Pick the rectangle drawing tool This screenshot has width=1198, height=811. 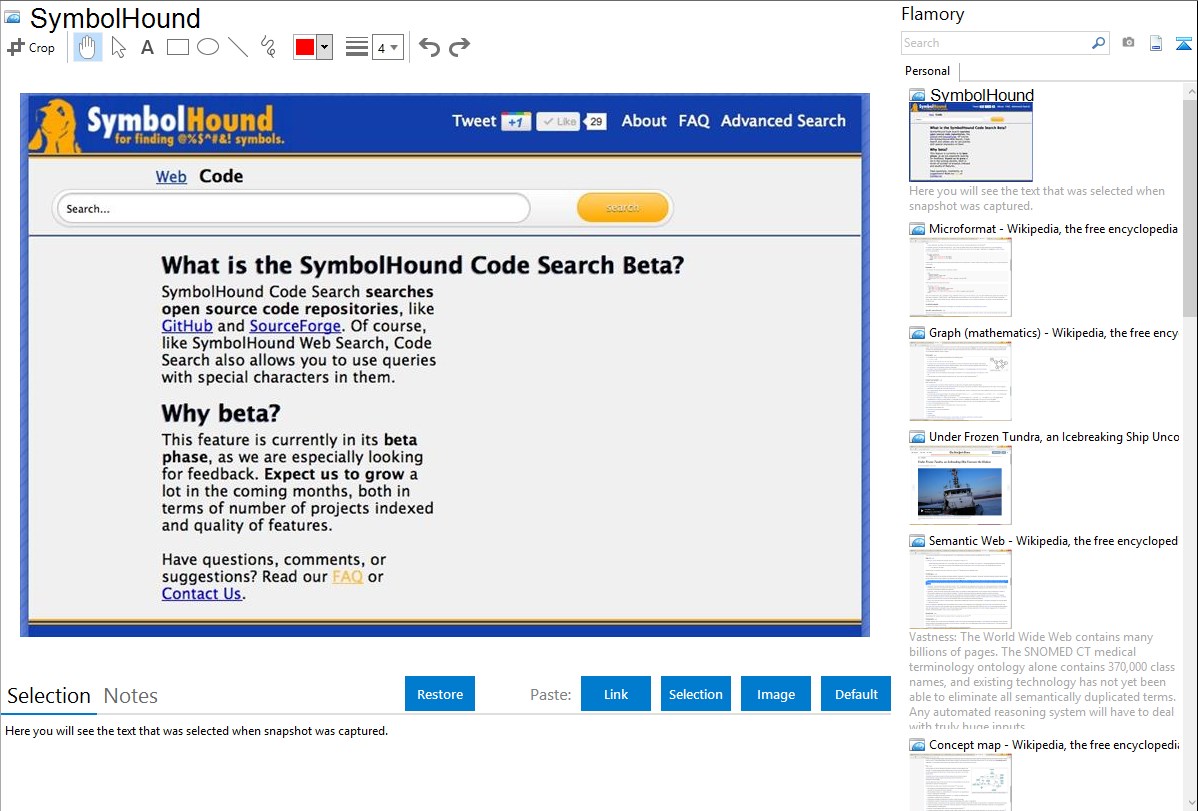pos(177,47)
